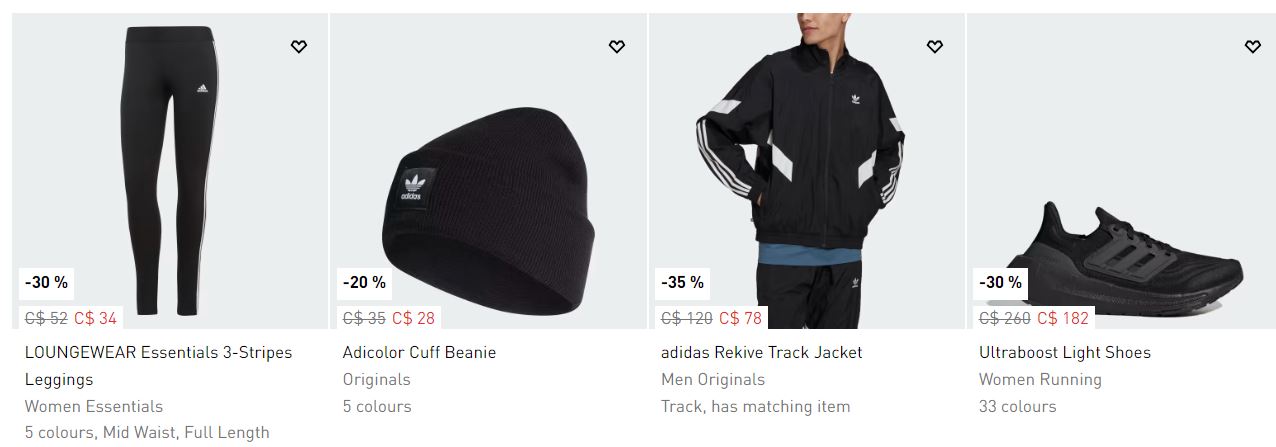The height and width of the screenshot is (447, 1276).
Task: Select the -20 % badge on beanie
Action: tap(365, 282)
